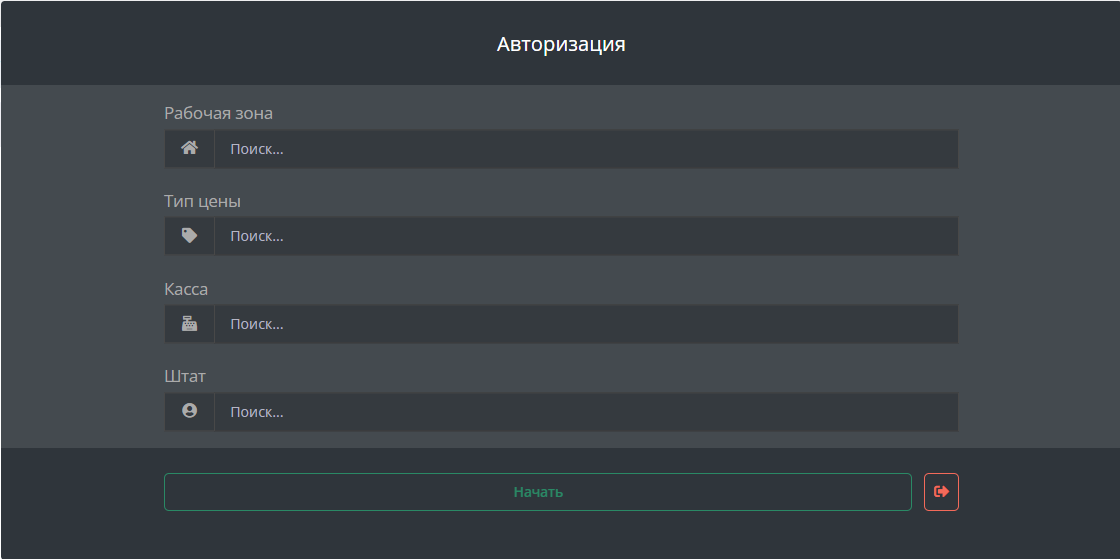Image resolution: width=1120 pixels, height=559 pixels.
Task: Focus the Поиск... placeholder under Касса
Action: [x=256, y=324]
